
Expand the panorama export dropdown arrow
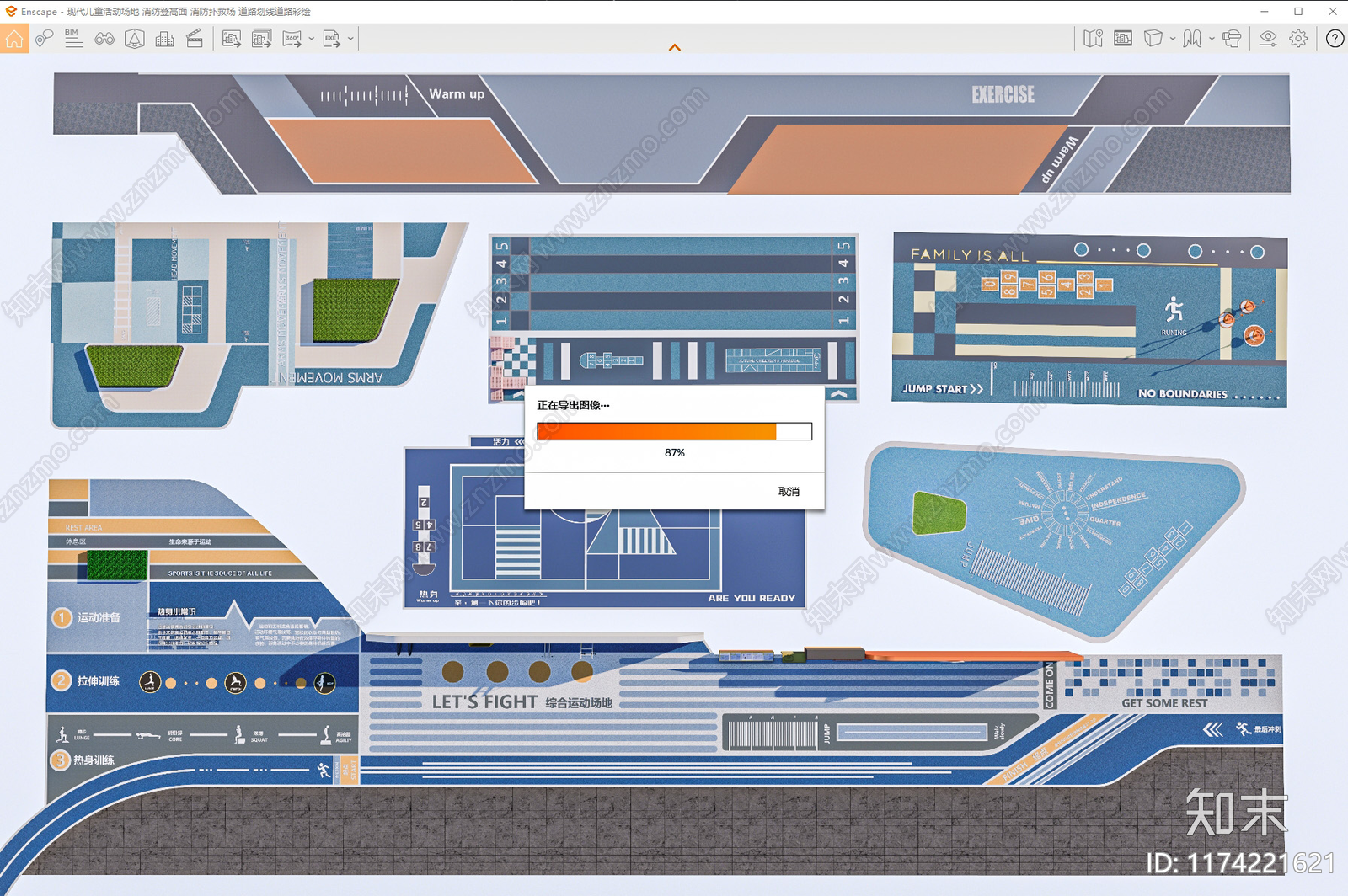tap(312, 39)
